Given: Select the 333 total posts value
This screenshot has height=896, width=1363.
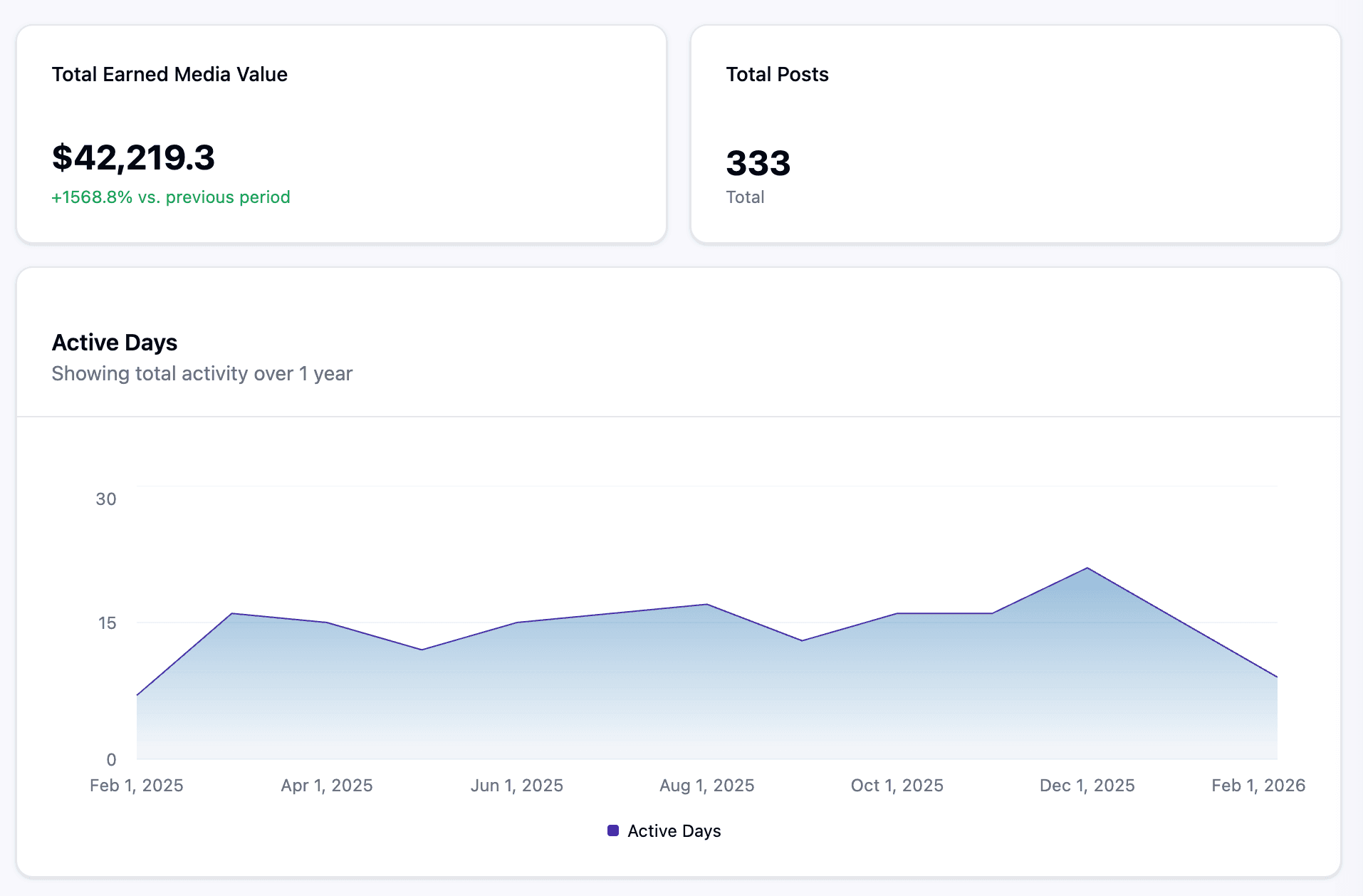Looking at the screenshot, I should [x=758, y=163].
